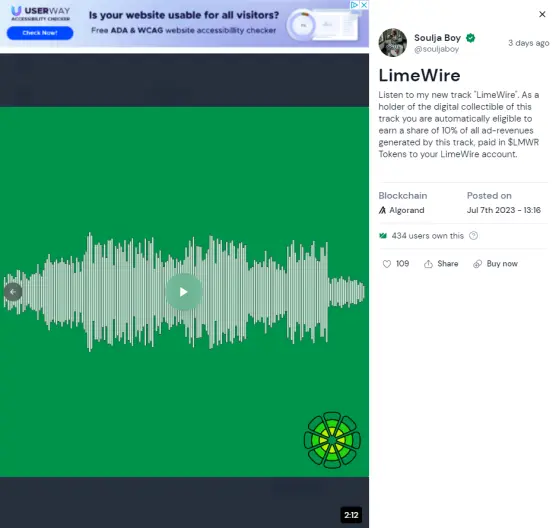Open Soulja Boy's profile avatar
Image resolution: width=559 pixels, height=528 pixels.
393,43
